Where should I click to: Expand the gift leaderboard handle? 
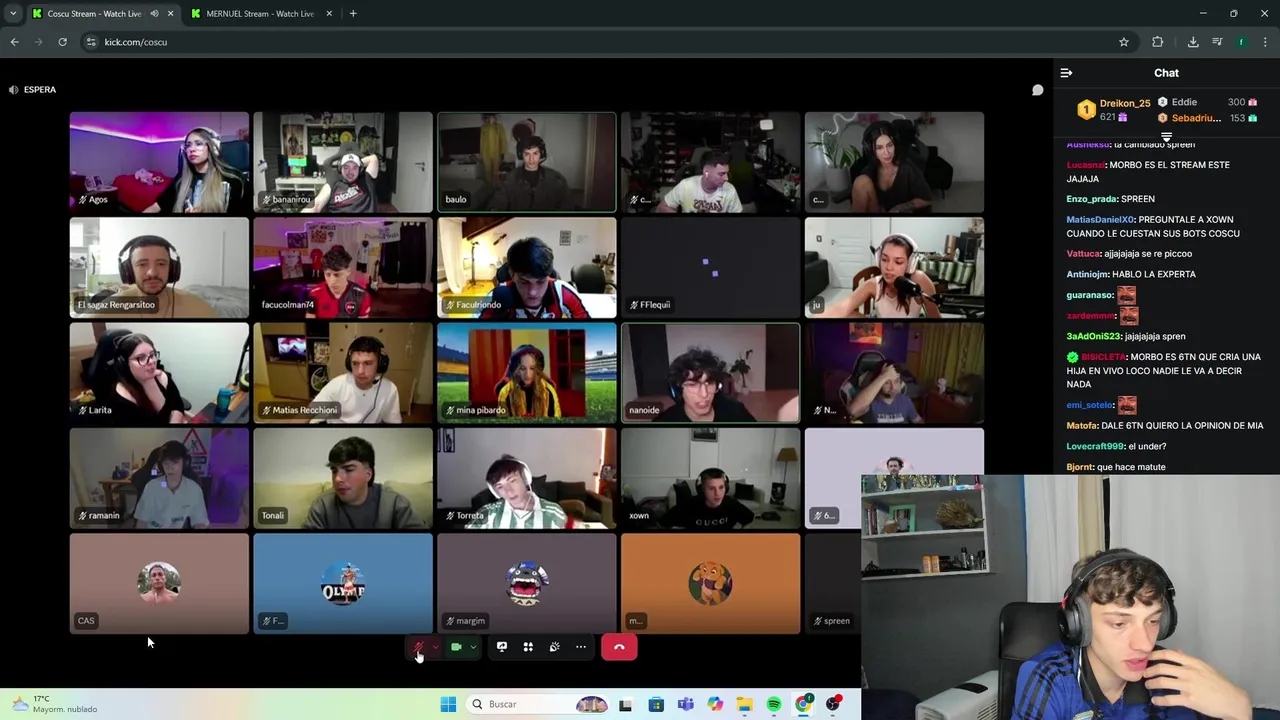(1166, 137)
